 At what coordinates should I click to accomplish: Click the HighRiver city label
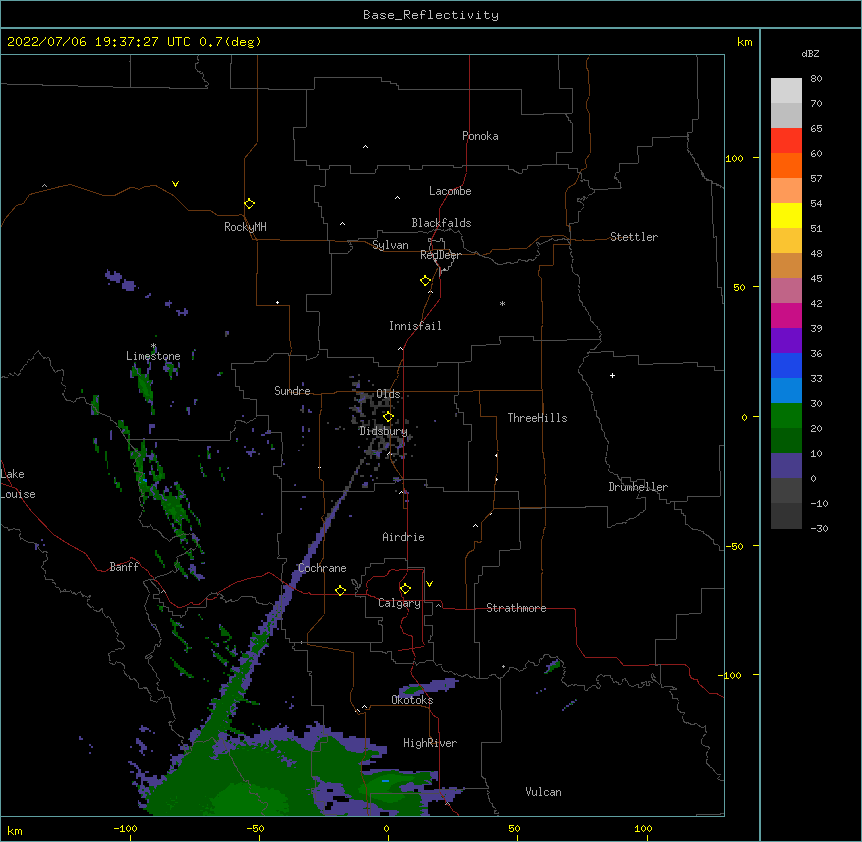(x=430, y=743)
